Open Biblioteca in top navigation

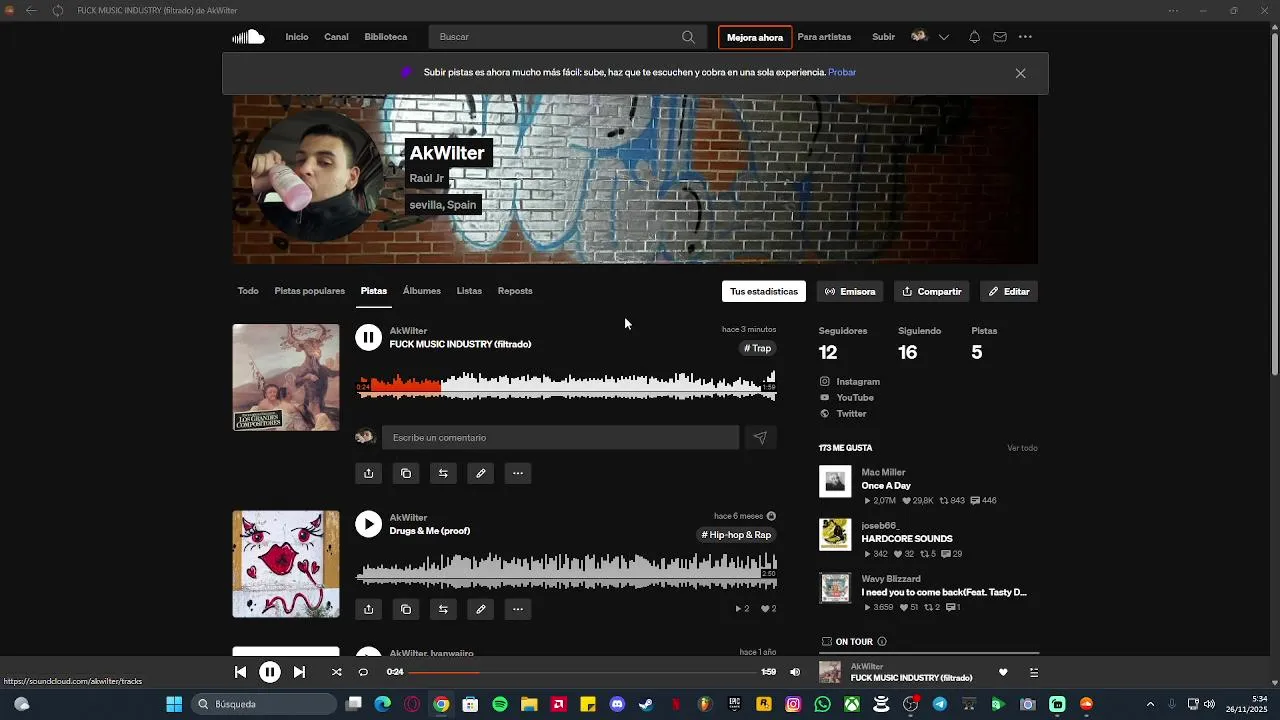tap(386, 37)
